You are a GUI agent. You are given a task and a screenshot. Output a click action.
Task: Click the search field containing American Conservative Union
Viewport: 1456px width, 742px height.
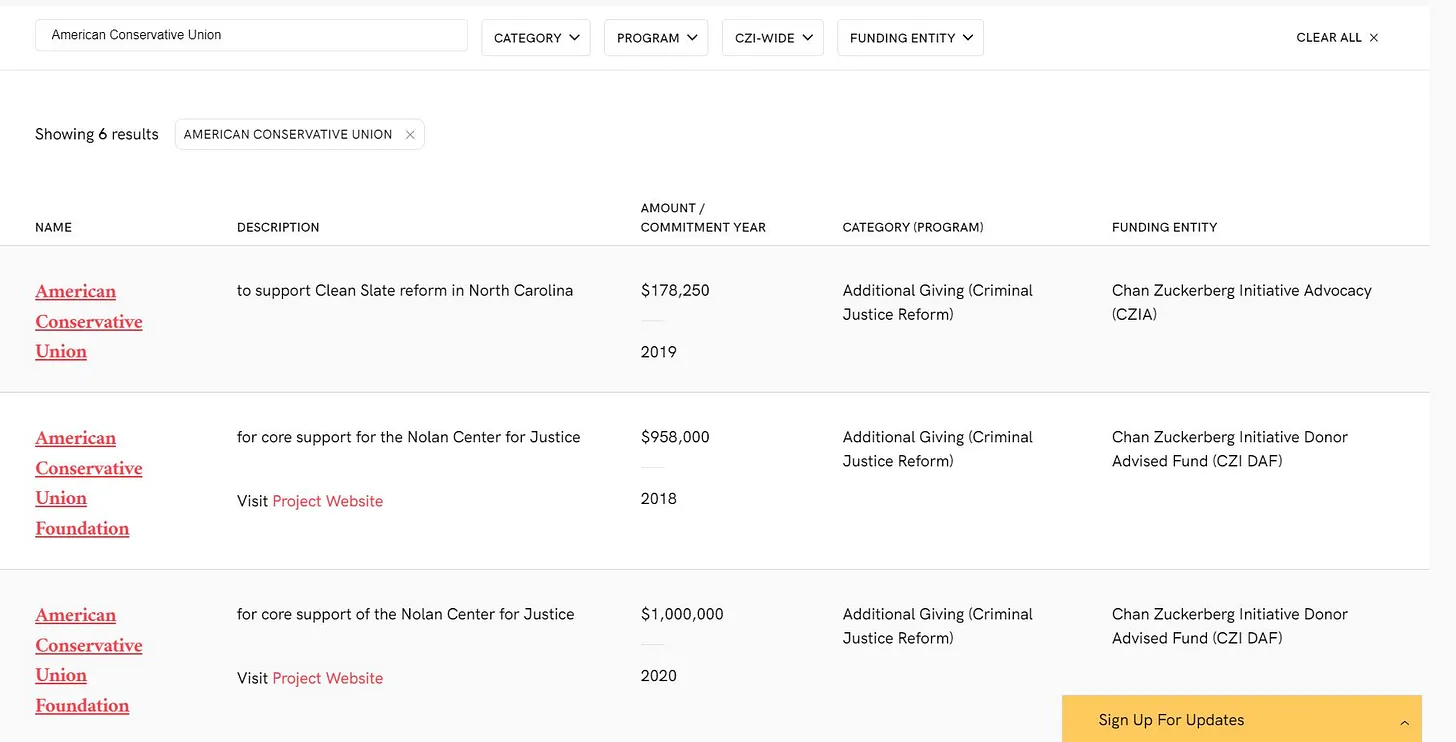click(251, 35)
